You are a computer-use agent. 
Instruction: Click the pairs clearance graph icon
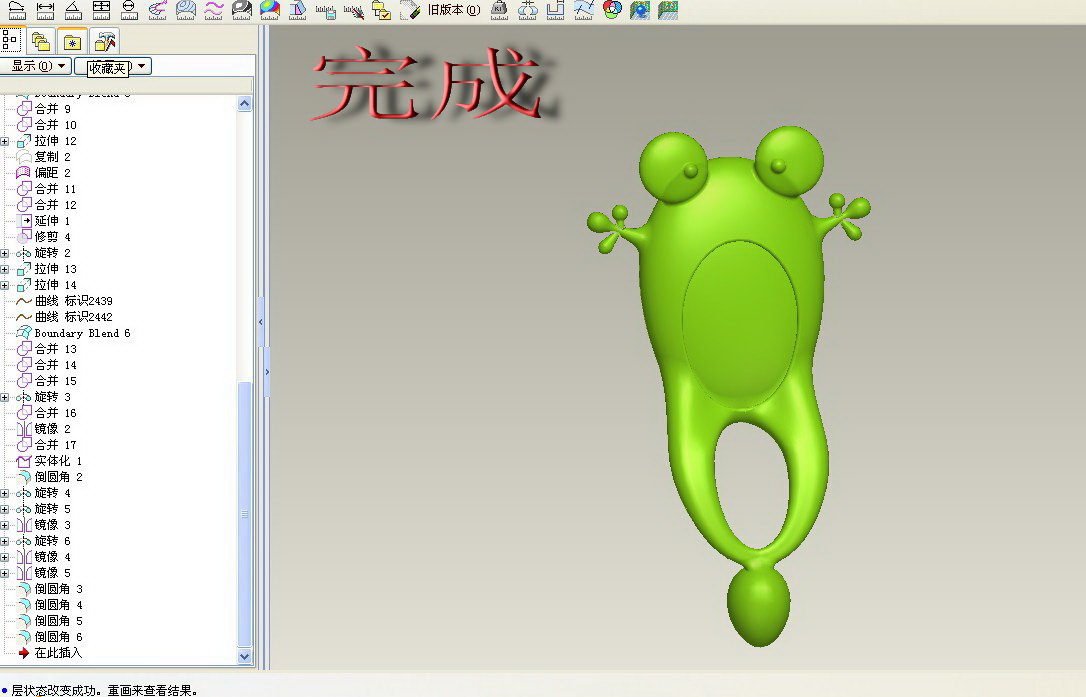(x=584, y=10)
